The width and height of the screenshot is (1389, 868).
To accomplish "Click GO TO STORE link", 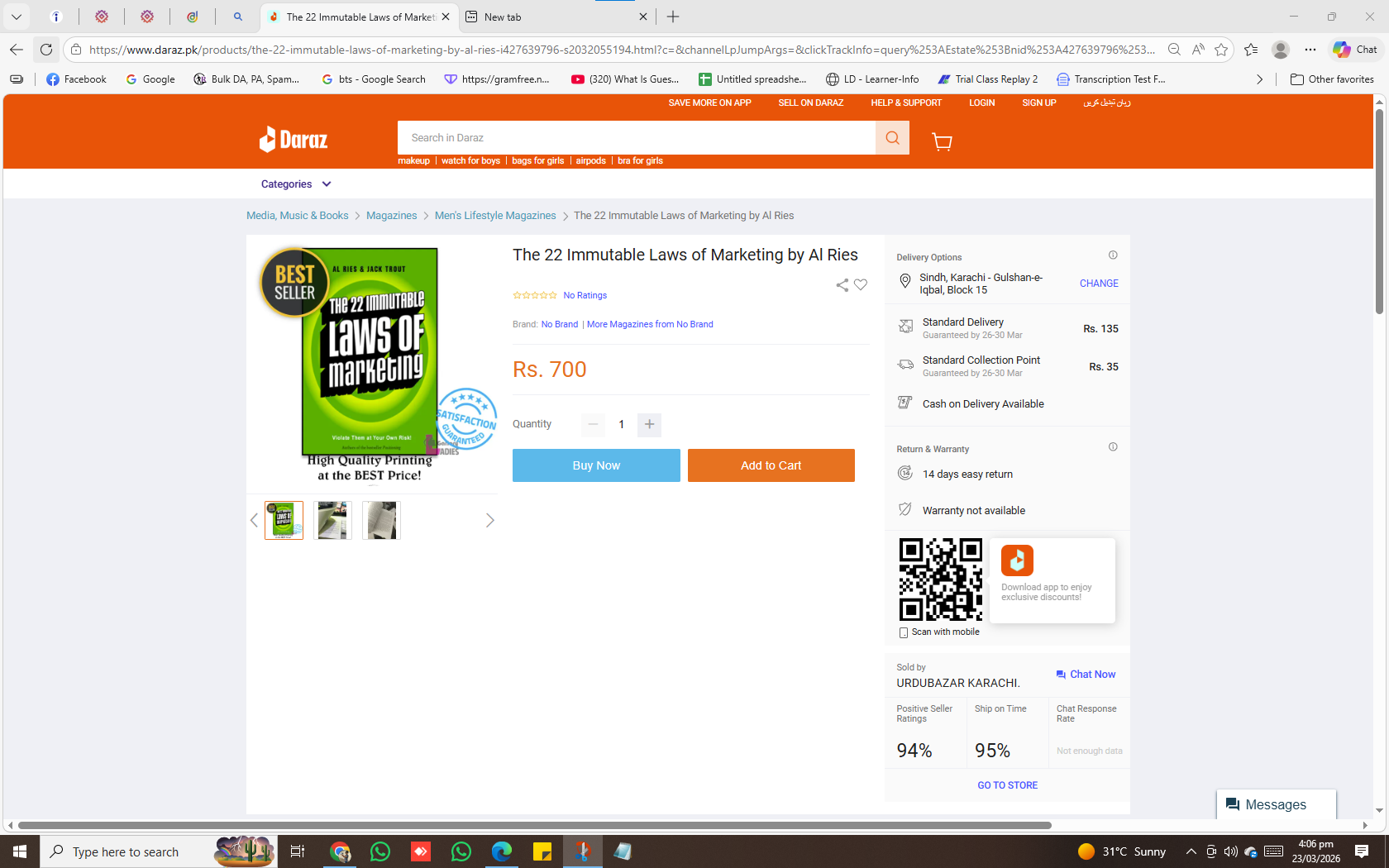I will tap(1007, 785).
